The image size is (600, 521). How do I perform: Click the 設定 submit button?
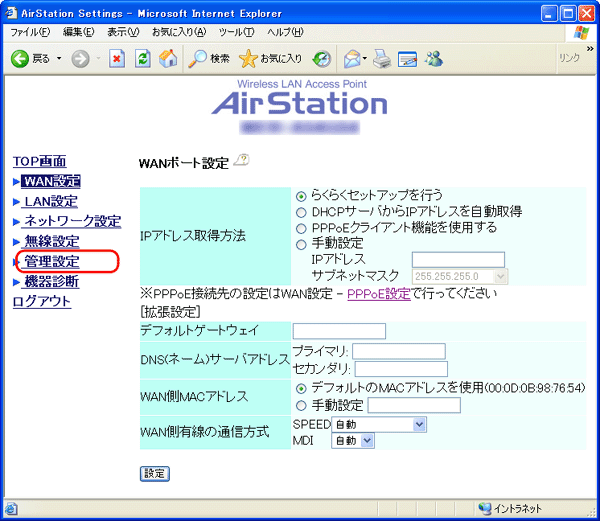pyautogui.click(x=155, y=474)
